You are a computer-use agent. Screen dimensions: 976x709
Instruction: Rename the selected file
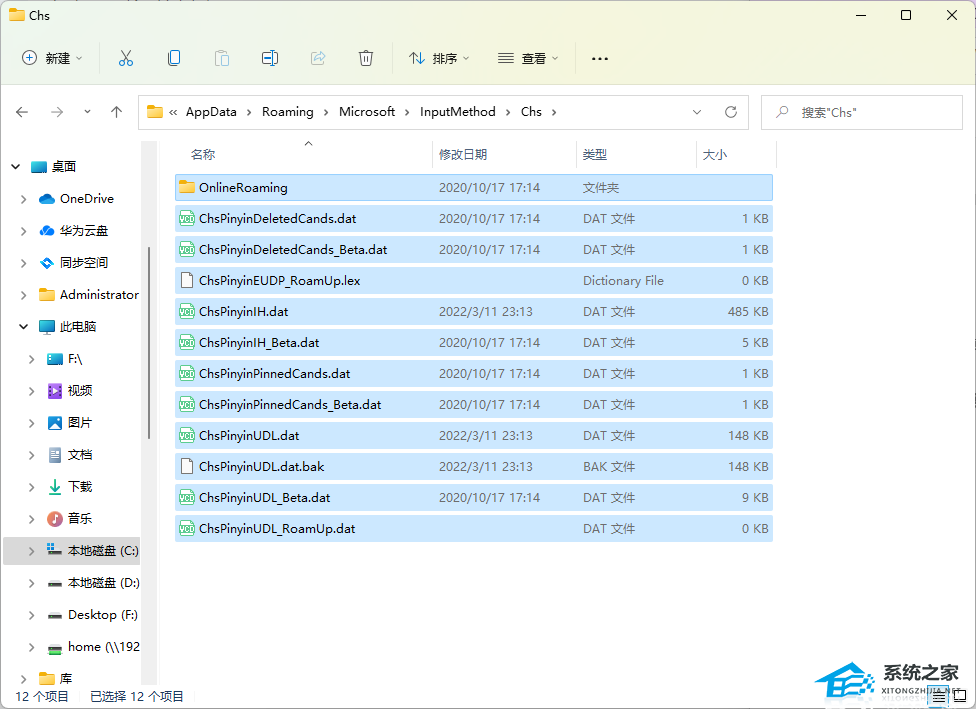269,58
